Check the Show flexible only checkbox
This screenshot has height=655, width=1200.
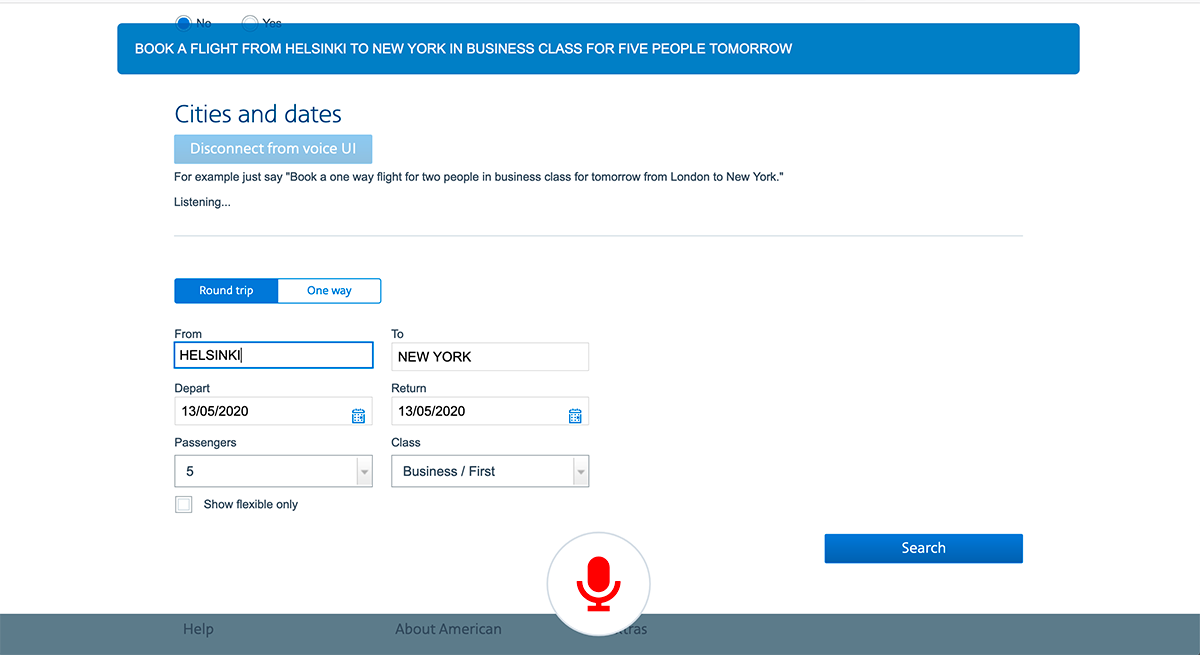pyautogui.click(x=184, y=505)
